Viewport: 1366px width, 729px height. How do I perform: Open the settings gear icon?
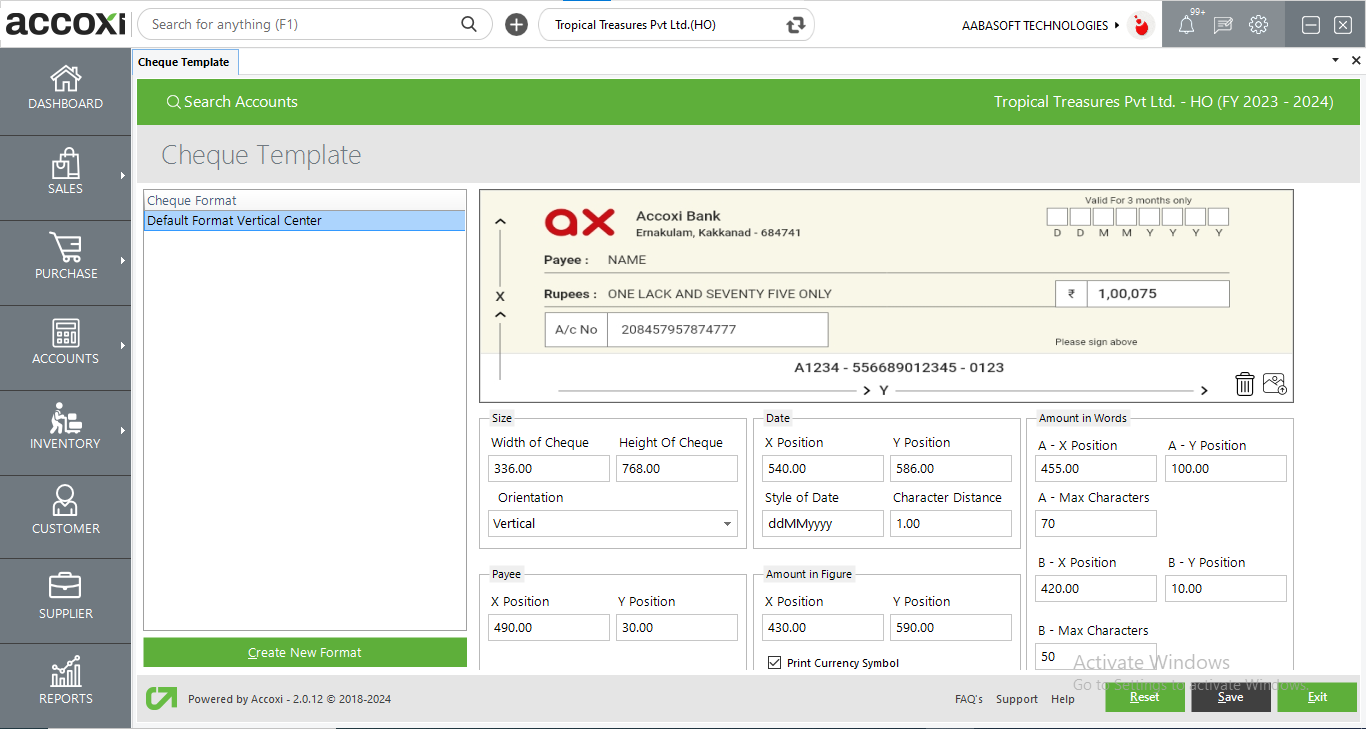[1258, 25]
